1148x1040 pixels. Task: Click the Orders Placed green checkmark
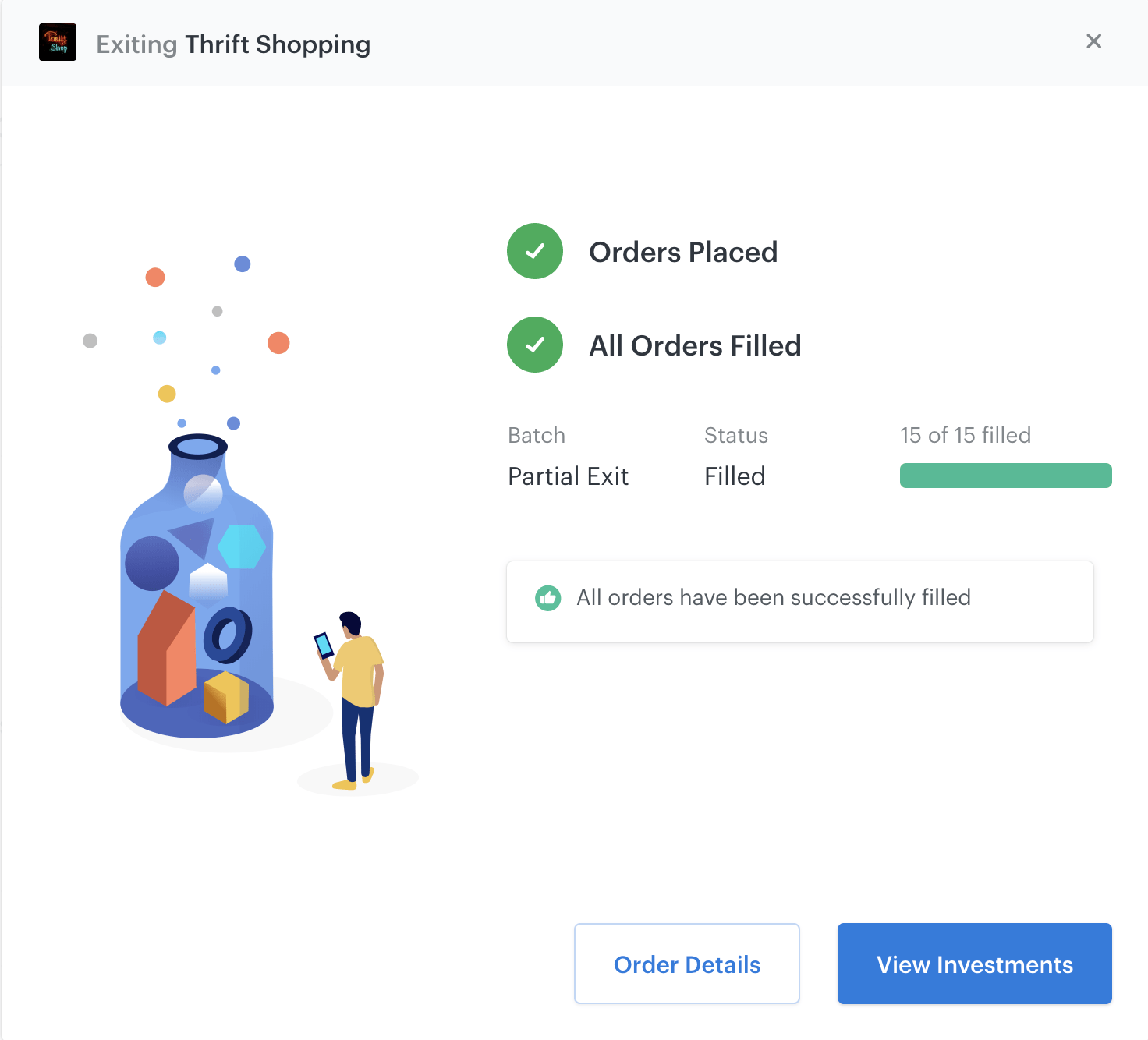pyautogui.click(x=535, y=251)
